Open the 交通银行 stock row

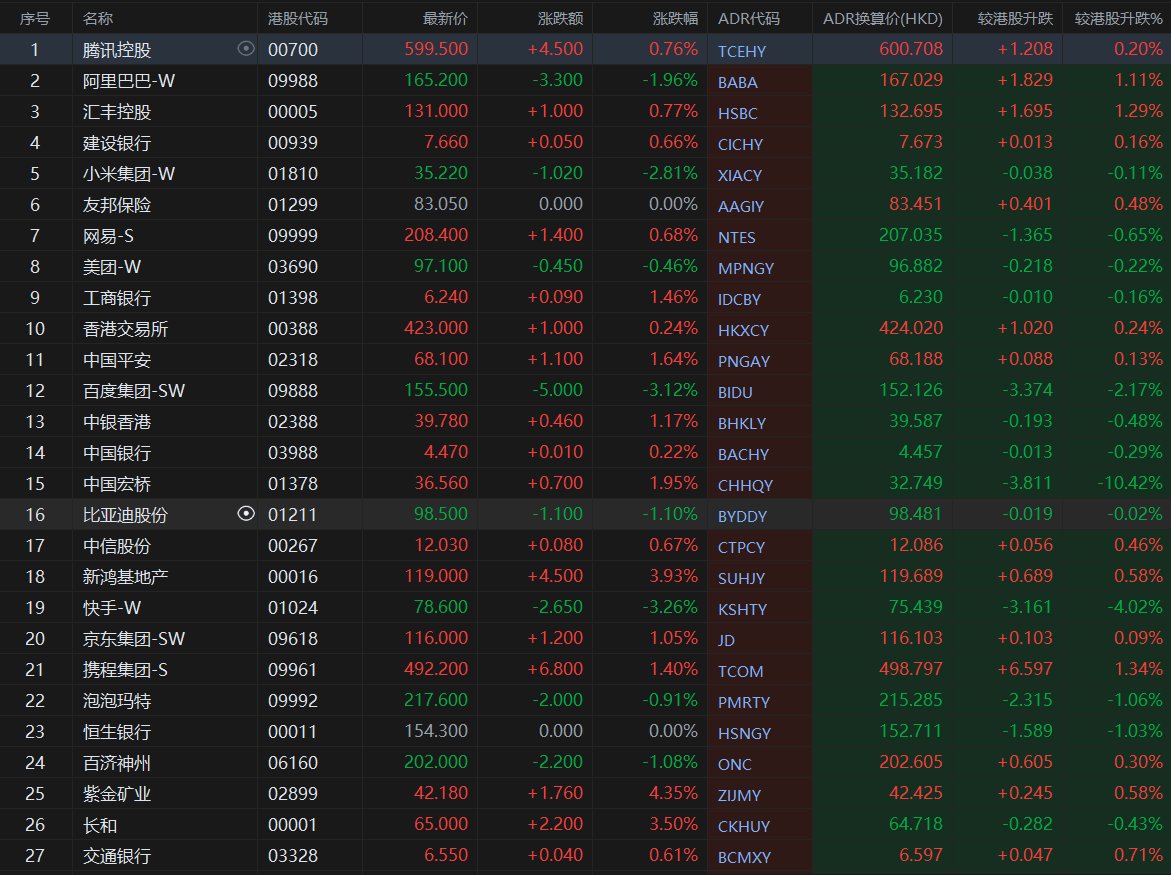pyautogui.click(x=117, y=856)
